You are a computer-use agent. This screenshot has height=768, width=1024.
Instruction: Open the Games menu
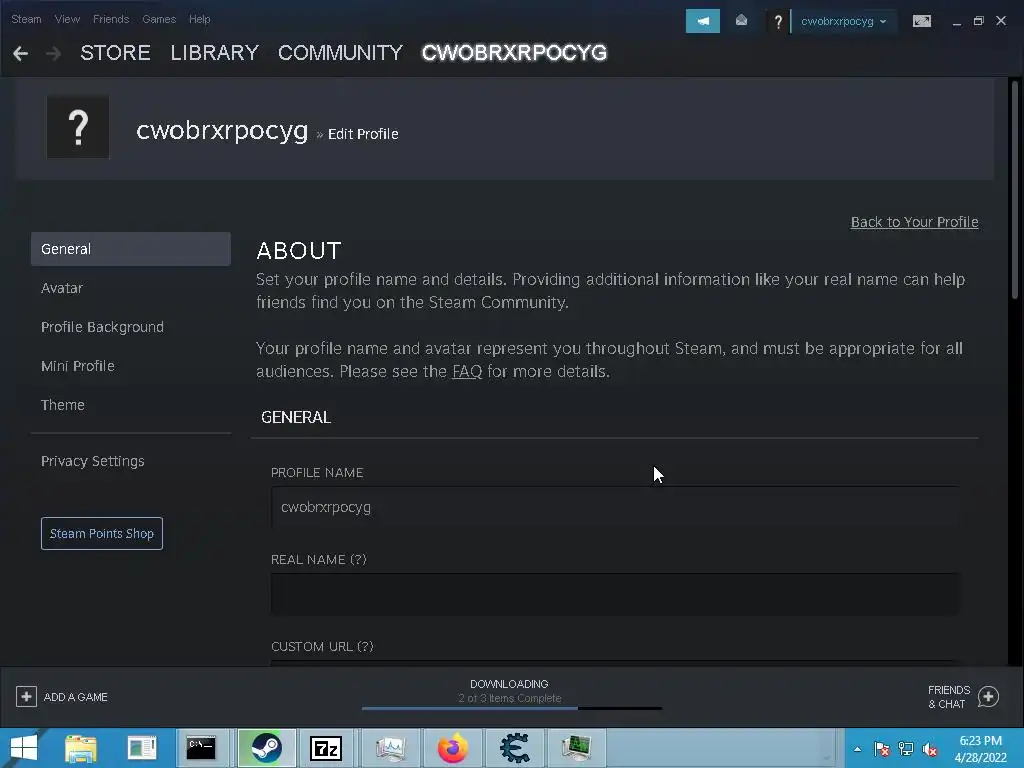[x=159, y=19]
